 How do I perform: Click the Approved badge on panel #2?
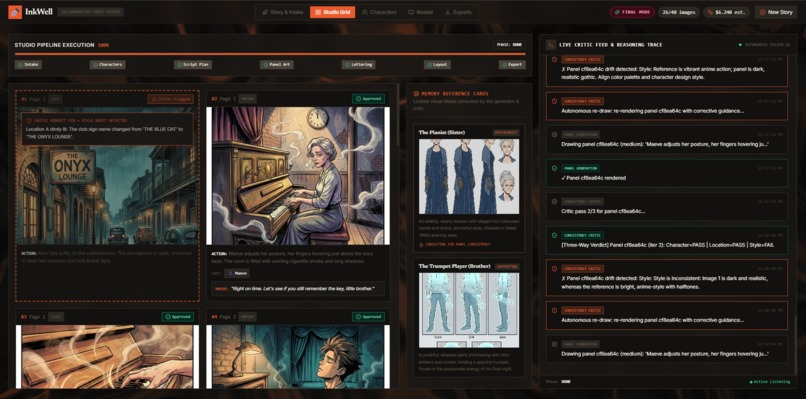click(x=368, y=99)
